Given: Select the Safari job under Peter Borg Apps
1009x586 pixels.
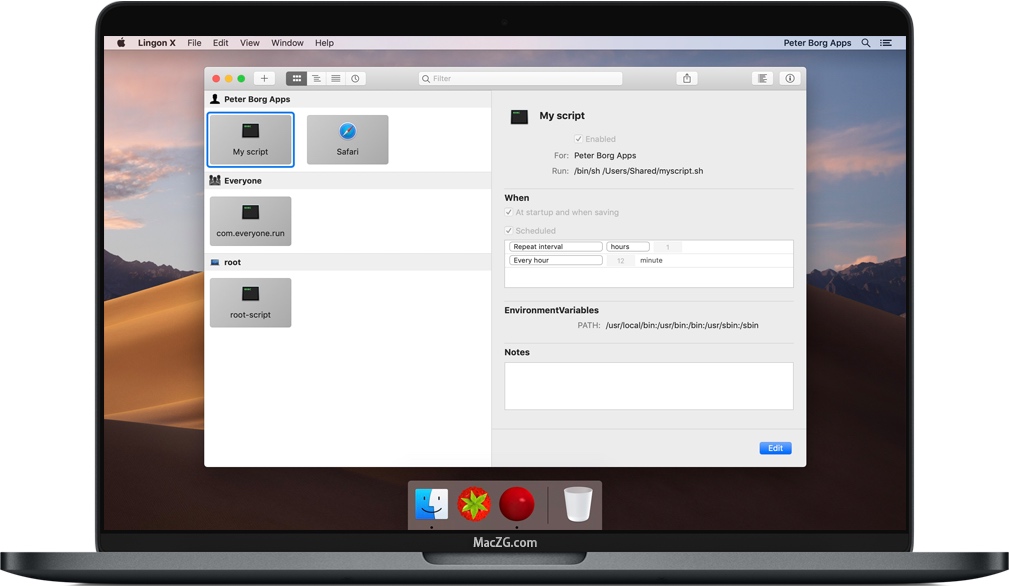Looking at the screenshot, I should coord(348,139).
